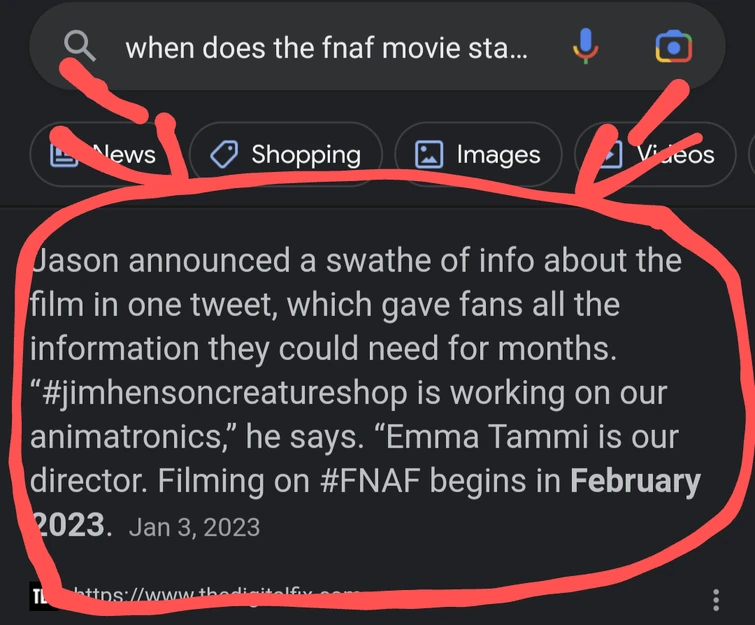Click the picture icon on Images chip
This screenshot has width=755, height=625.
coord(429,154)
